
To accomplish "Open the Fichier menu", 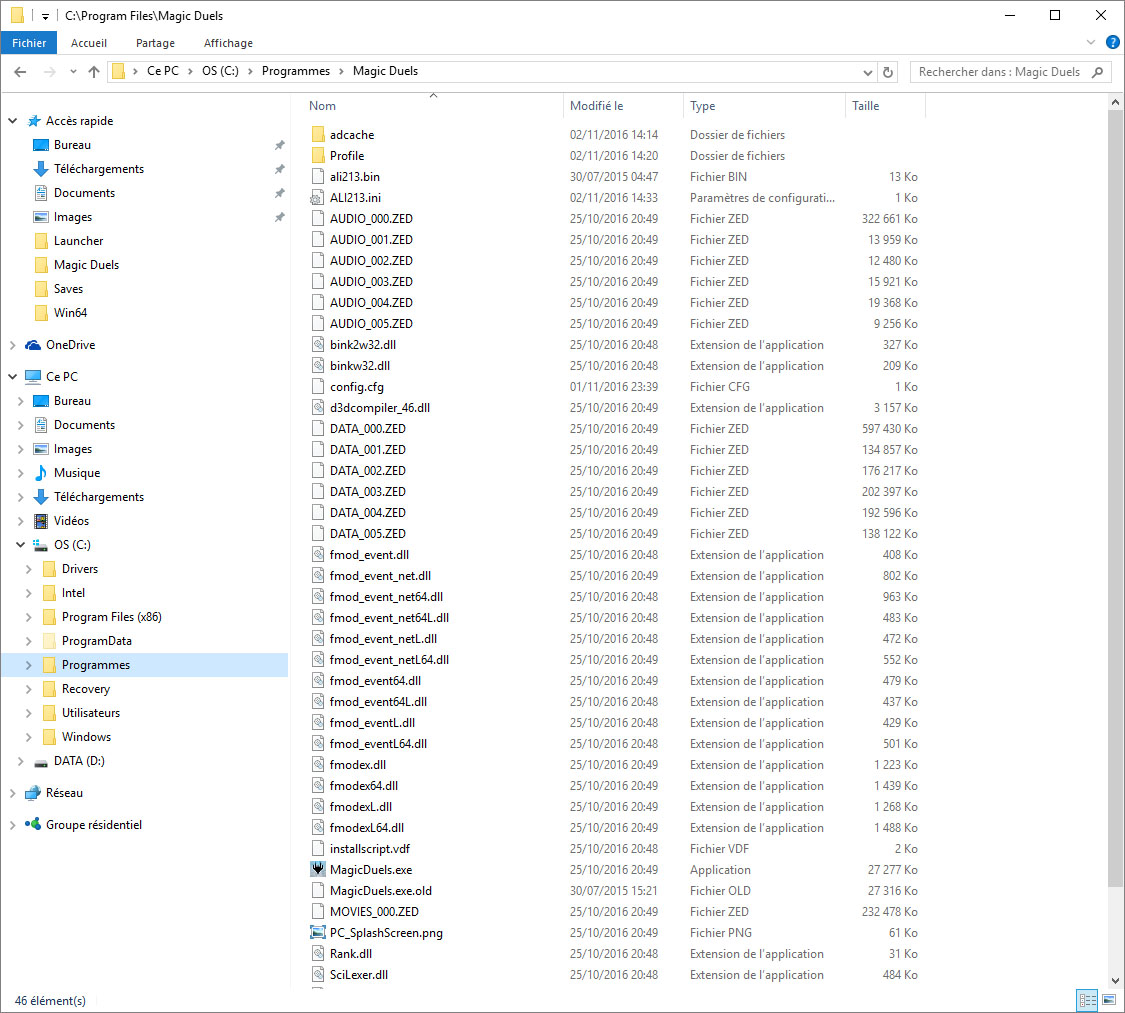I will (x=29, y=43).
